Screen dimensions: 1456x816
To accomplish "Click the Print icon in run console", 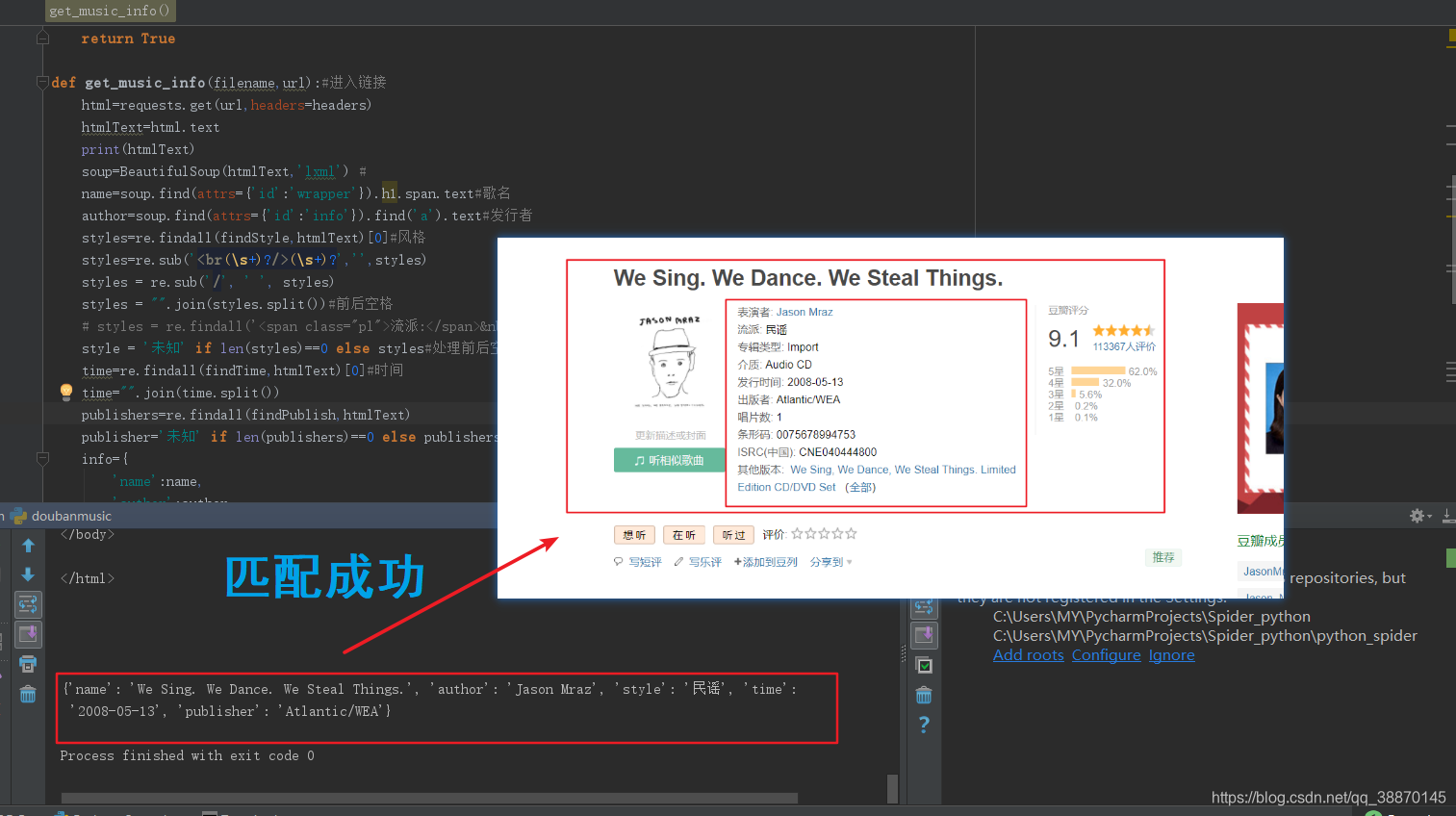I will coord(28,664).
